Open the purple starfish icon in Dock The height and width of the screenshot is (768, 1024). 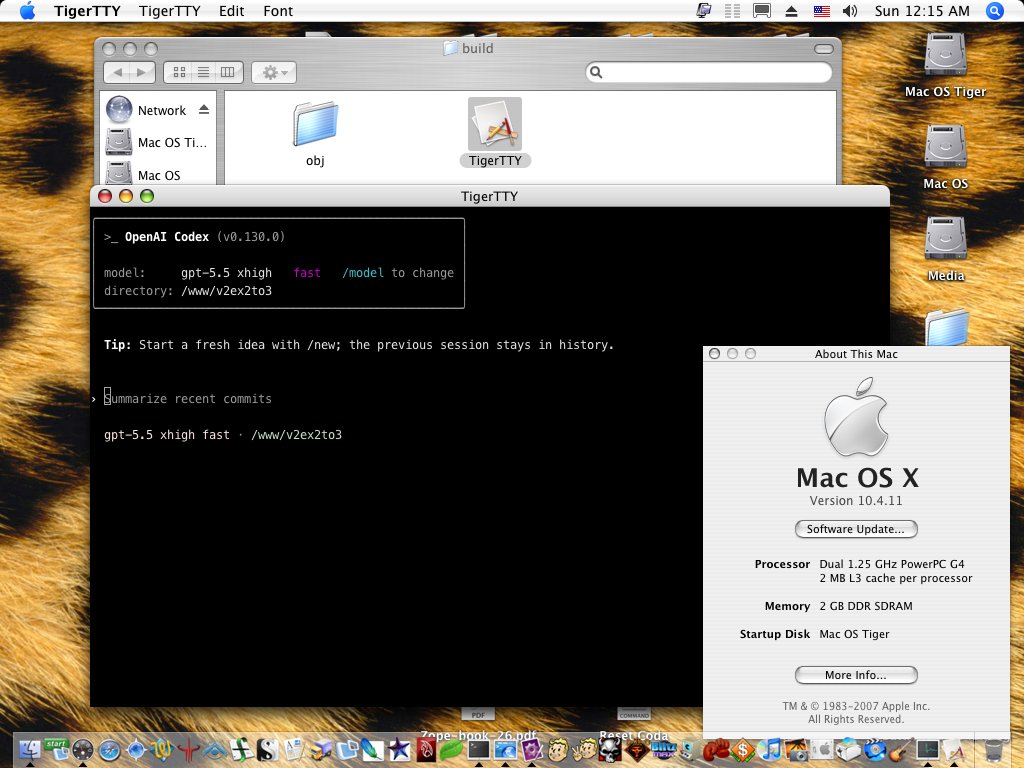click(399, 750)
